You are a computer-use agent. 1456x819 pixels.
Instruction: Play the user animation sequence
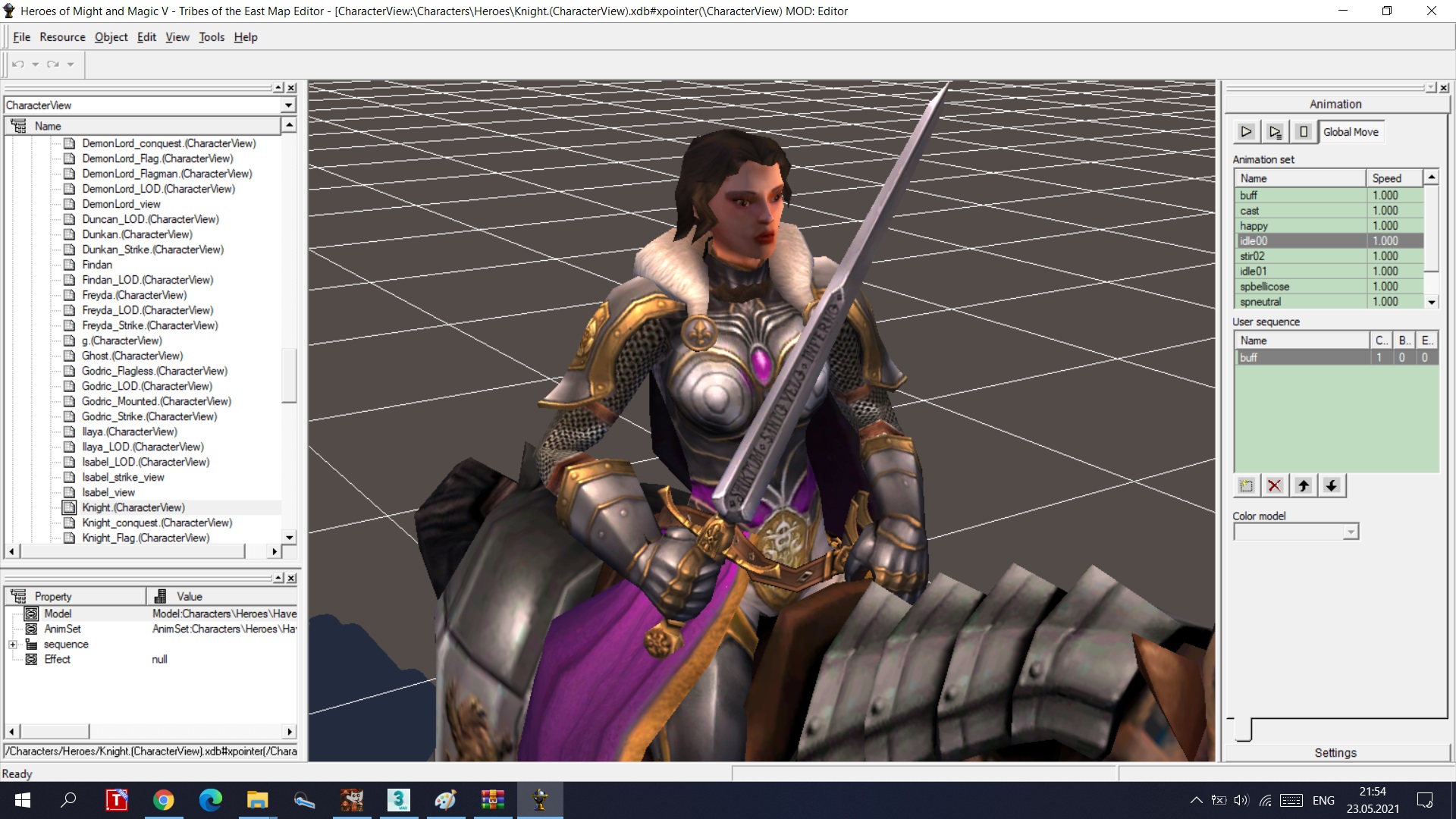point(1275,132)
